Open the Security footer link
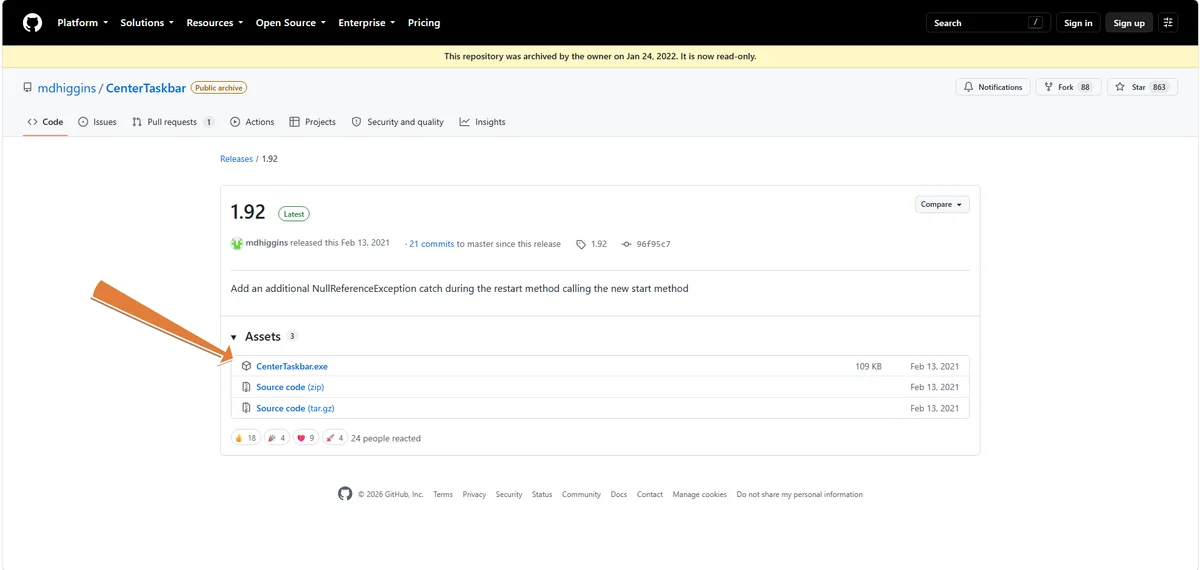This screenshot has height=570, width=1200. point(509,494)
